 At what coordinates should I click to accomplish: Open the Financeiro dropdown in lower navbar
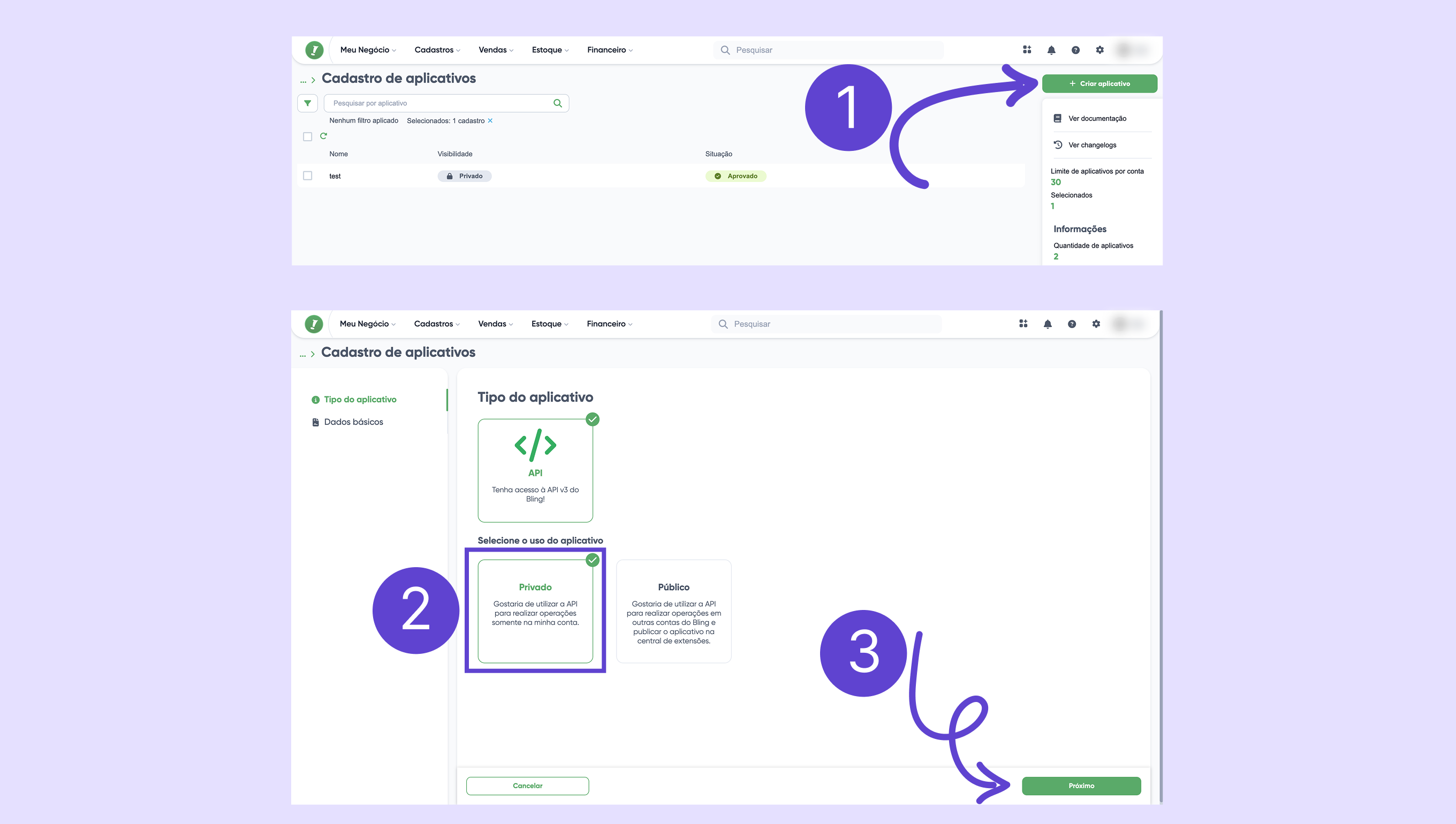tap(609, 324)
